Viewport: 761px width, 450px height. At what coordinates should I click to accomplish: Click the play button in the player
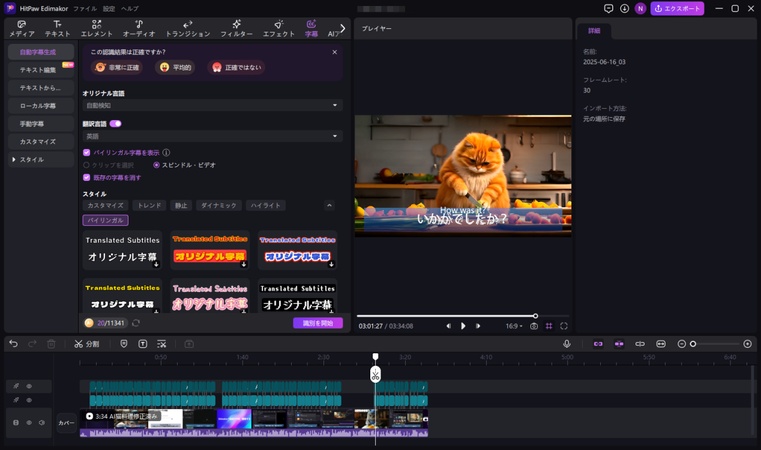[463, 326]
